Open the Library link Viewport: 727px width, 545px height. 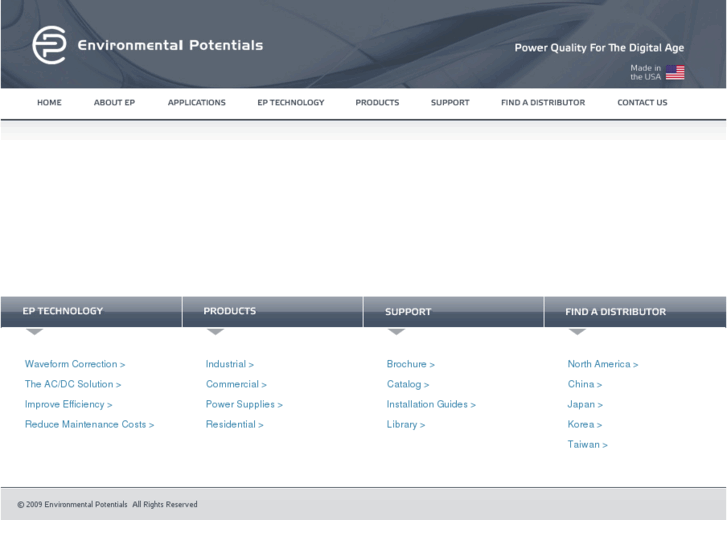[406, 424]
